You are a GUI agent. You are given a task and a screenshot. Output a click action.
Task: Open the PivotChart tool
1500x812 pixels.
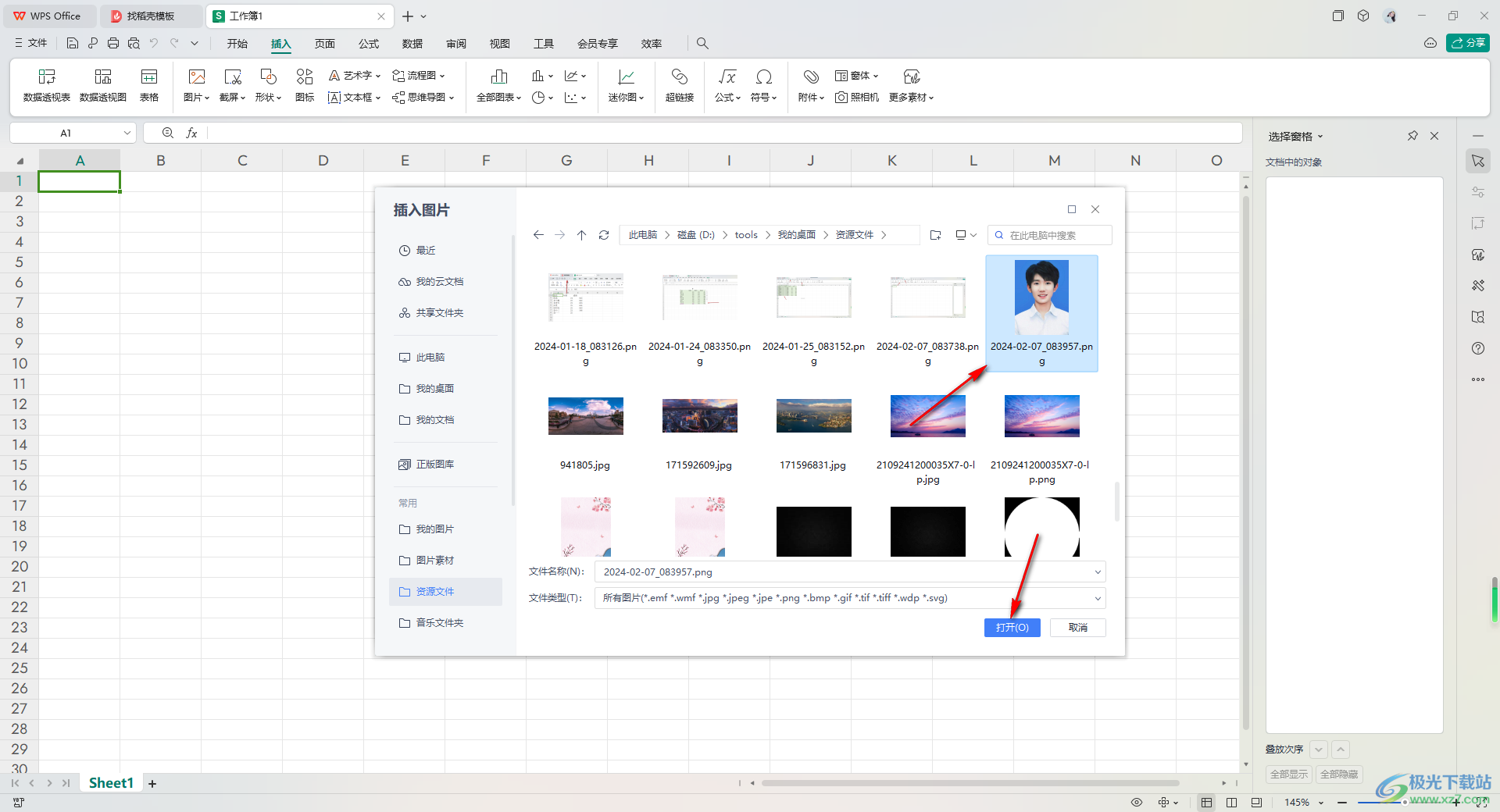pos(103,85)
